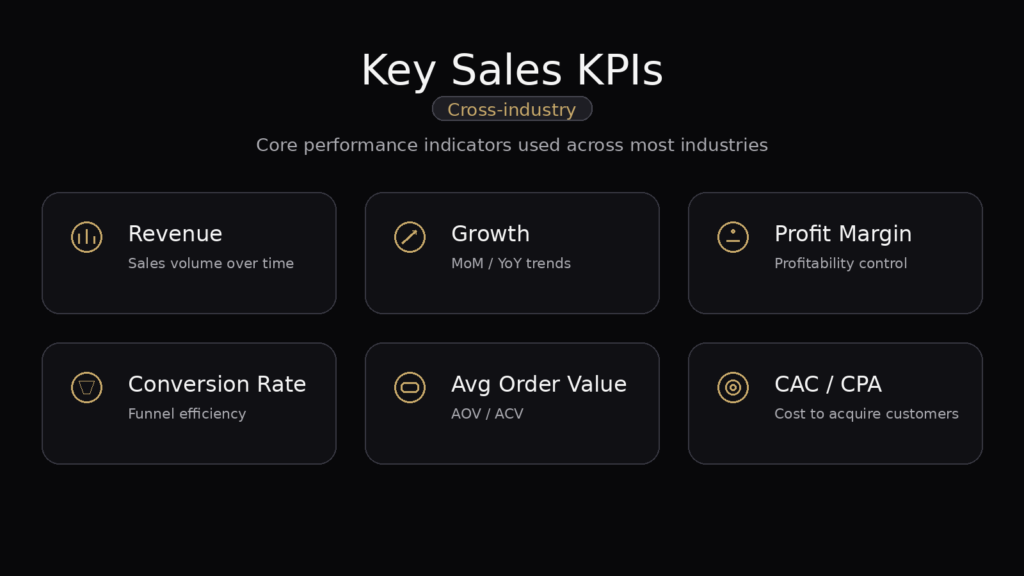Click the Growth trend arrow icon

410,237
